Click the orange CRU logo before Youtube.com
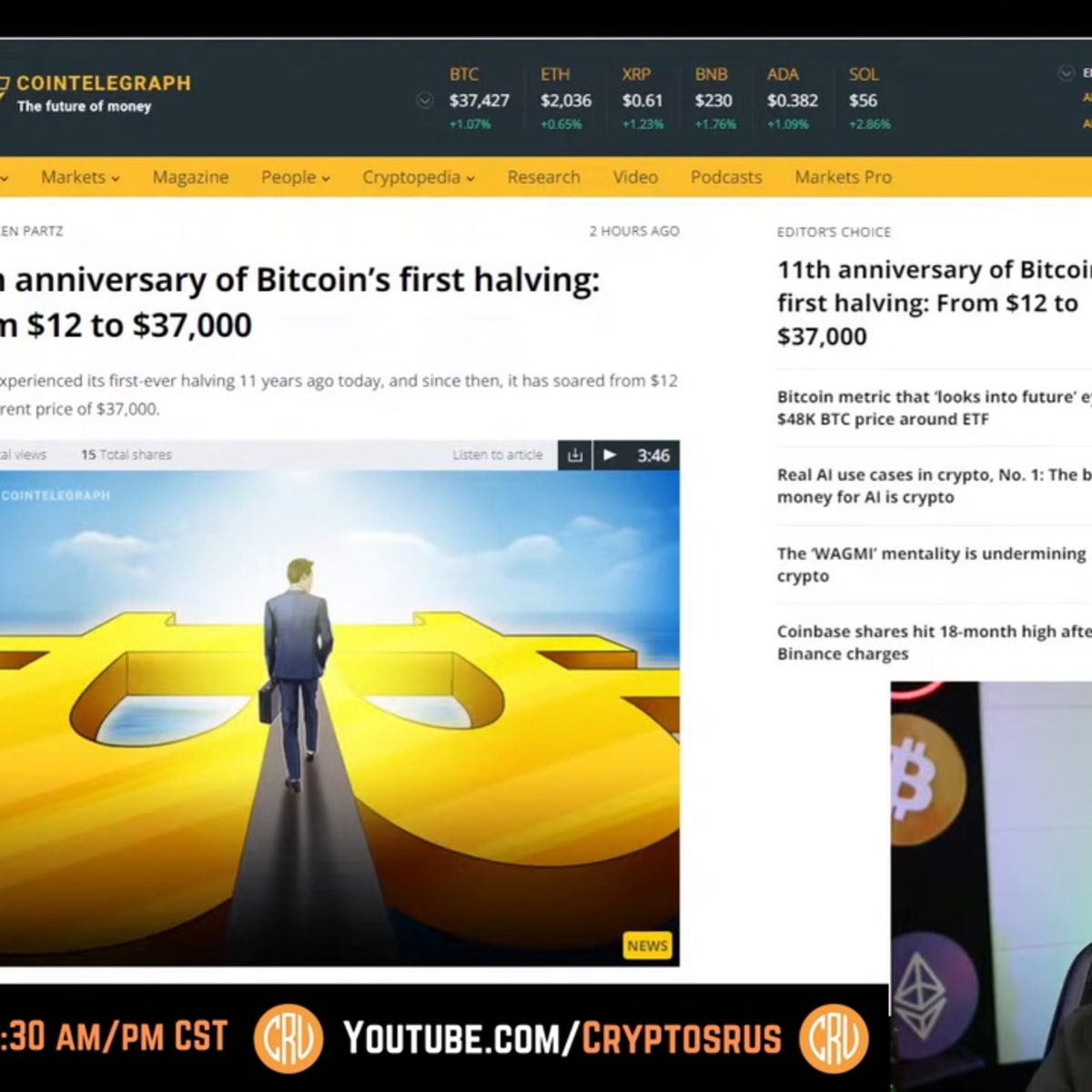1092x1092 pixels. [288, 1038]
